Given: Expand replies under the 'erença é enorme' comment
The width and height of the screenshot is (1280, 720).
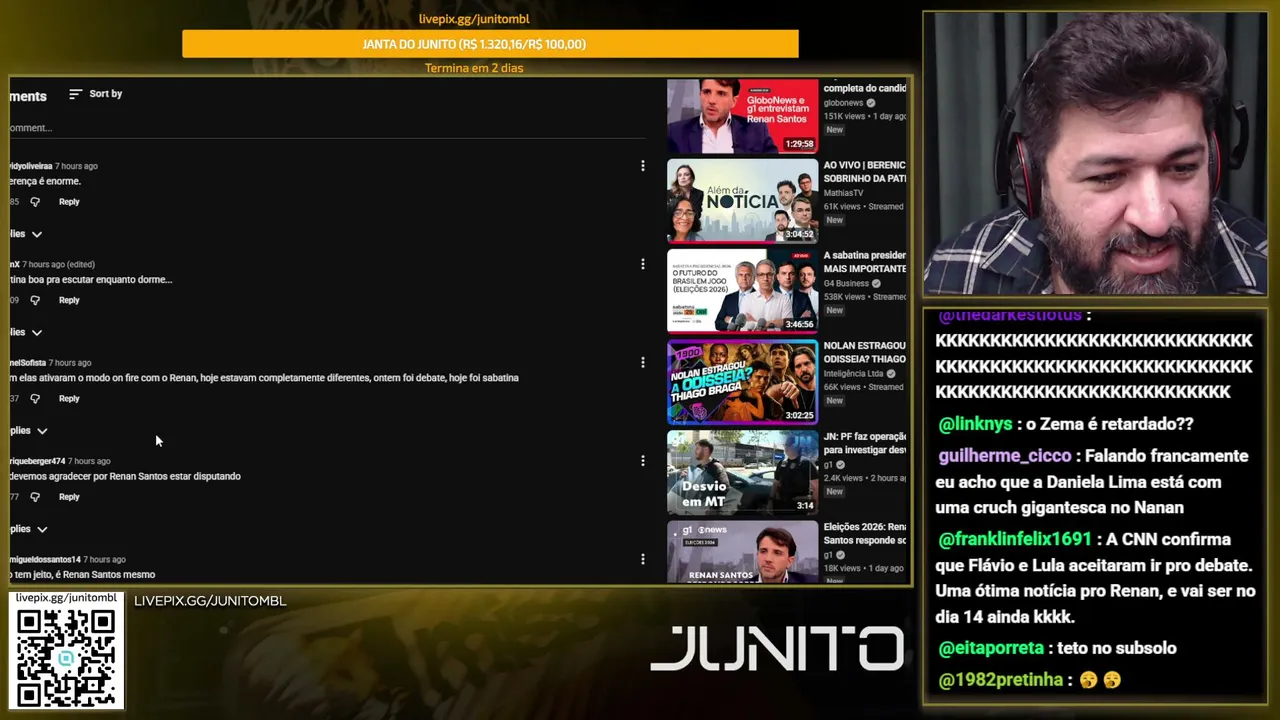Looking at the screenshot, I should coord(27,234).
